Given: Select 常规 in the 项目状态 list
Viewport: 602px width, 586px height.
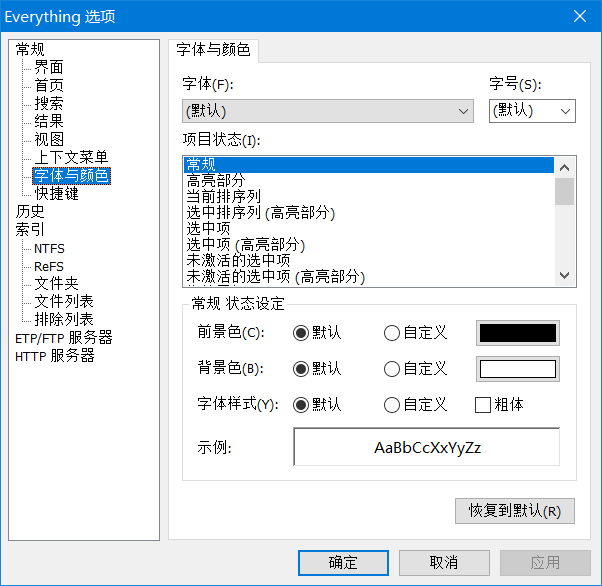Looking at the screenshot, I should tap(369, 165).
